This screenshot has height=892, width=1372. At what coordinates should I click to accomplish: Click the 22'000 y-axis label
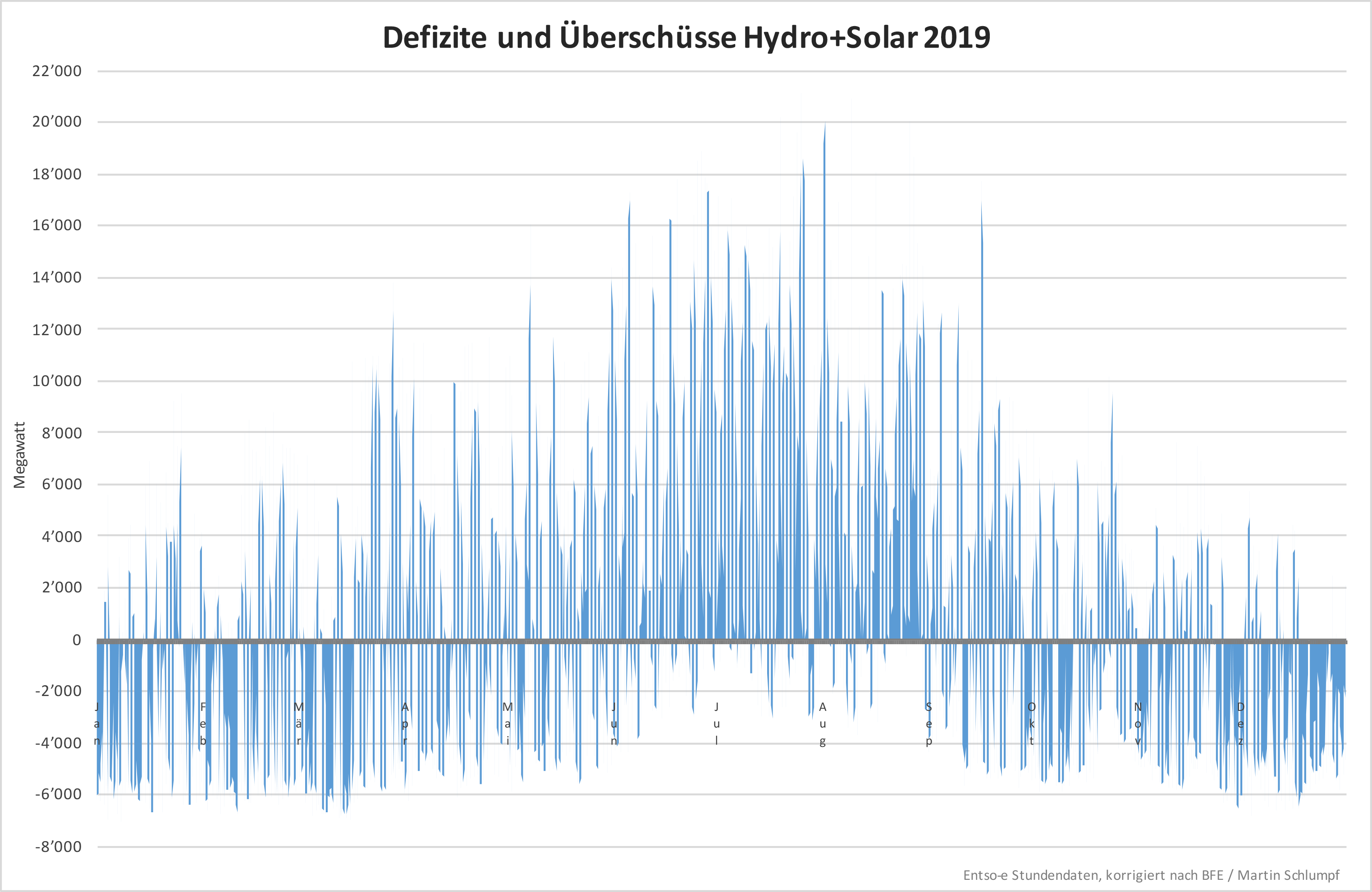pos(56,71)
